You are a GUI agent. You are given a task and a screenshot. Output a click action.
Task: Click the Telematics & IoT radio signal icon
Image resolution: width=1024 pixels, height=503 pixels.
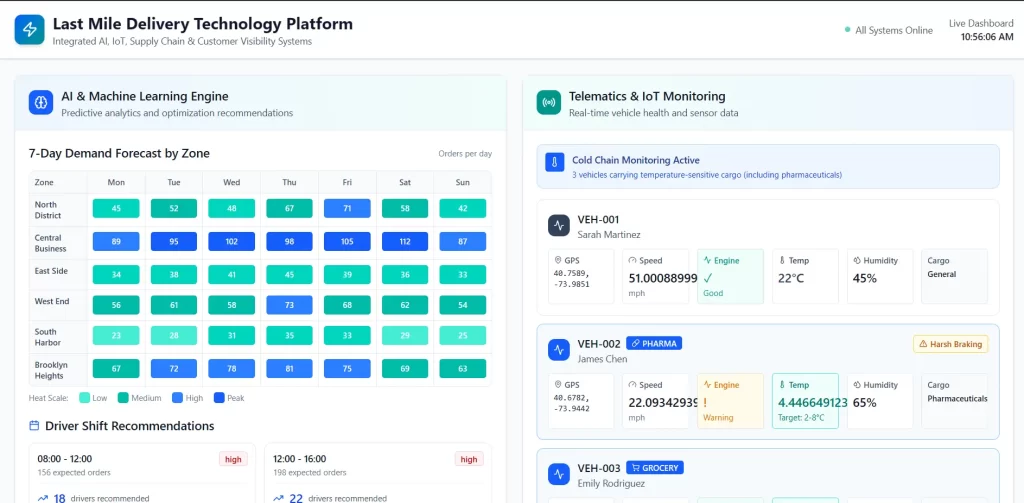548,103
